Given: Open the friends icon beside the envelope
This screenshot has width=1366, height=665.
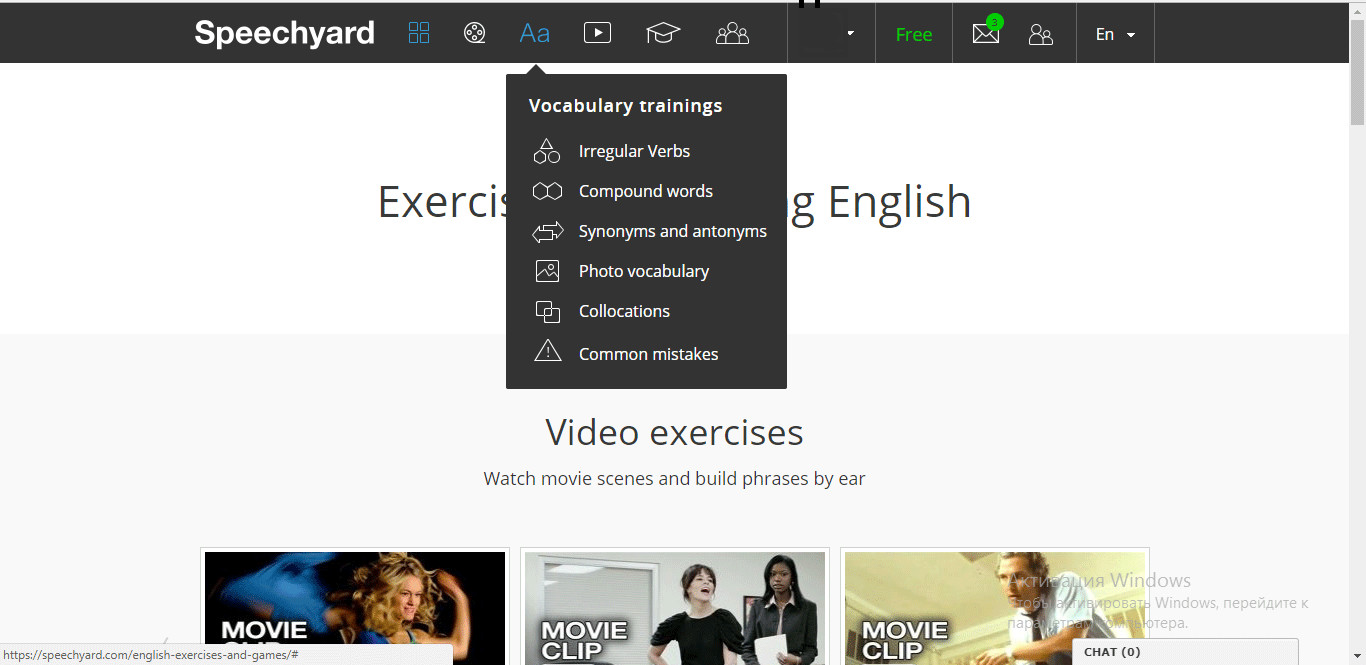Looking at the screenshot, I should [1041, 34].
